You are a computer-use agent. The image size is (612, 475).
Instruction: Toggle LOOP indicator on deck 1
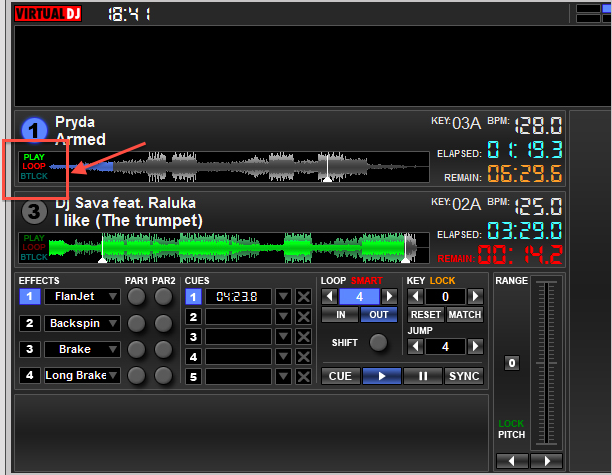(34, 166)
